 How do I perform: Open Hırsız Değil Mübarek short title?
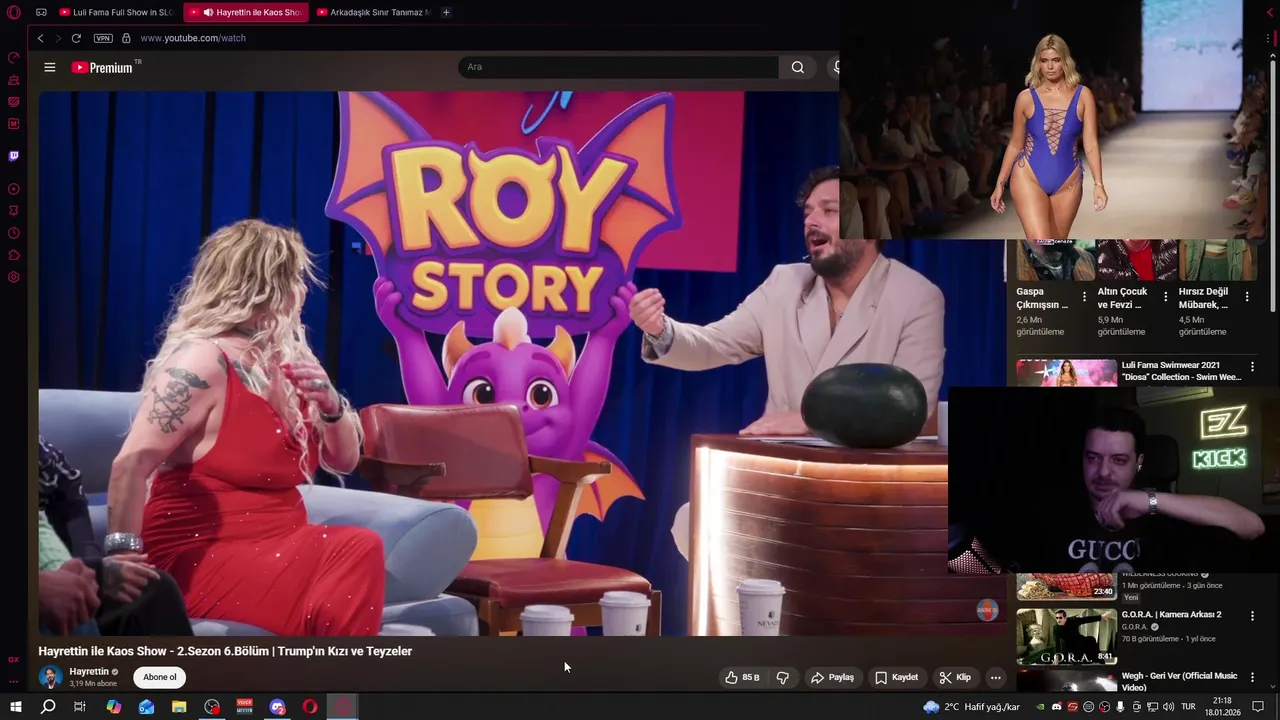[1205, 298]
